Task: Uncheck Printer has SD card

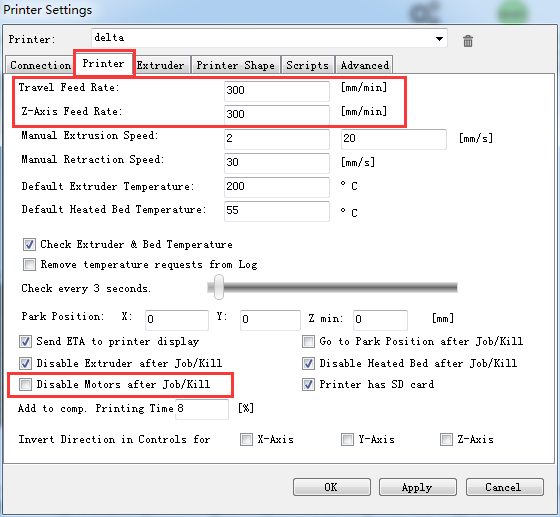Action: tap(308, 384)
